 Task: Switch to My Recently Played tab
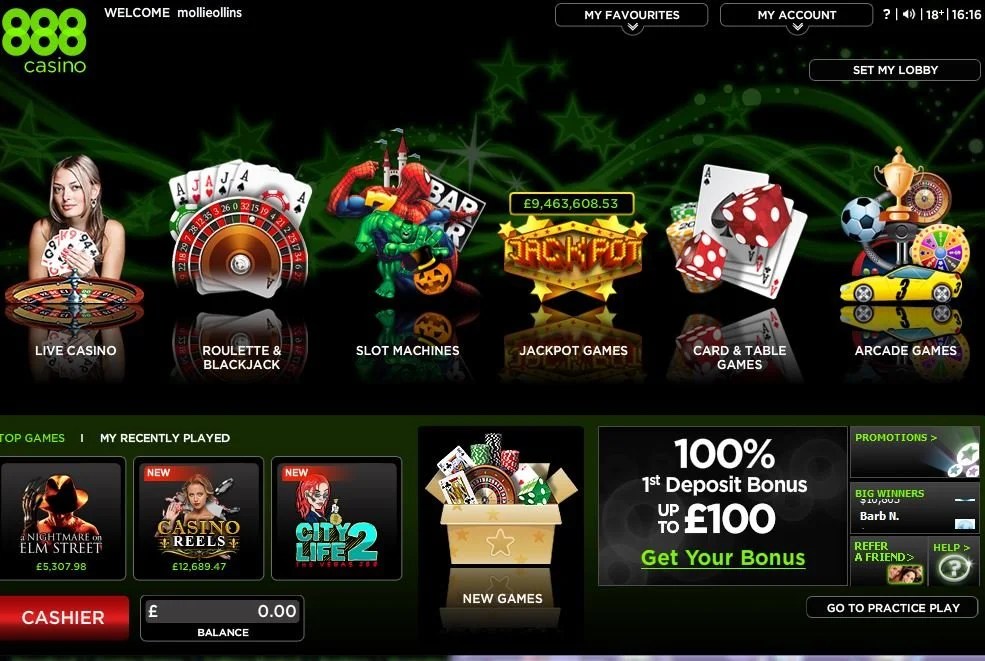point(165,438)
